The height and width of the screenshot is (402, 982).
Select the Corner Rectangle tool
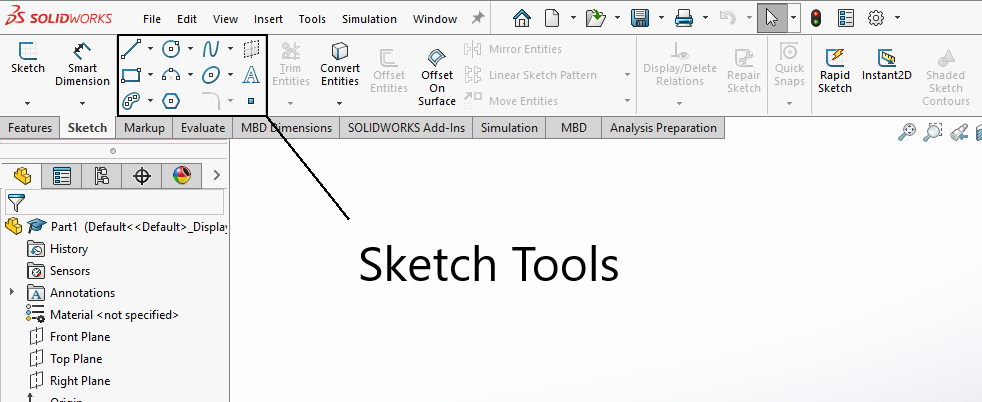[130, 75]
